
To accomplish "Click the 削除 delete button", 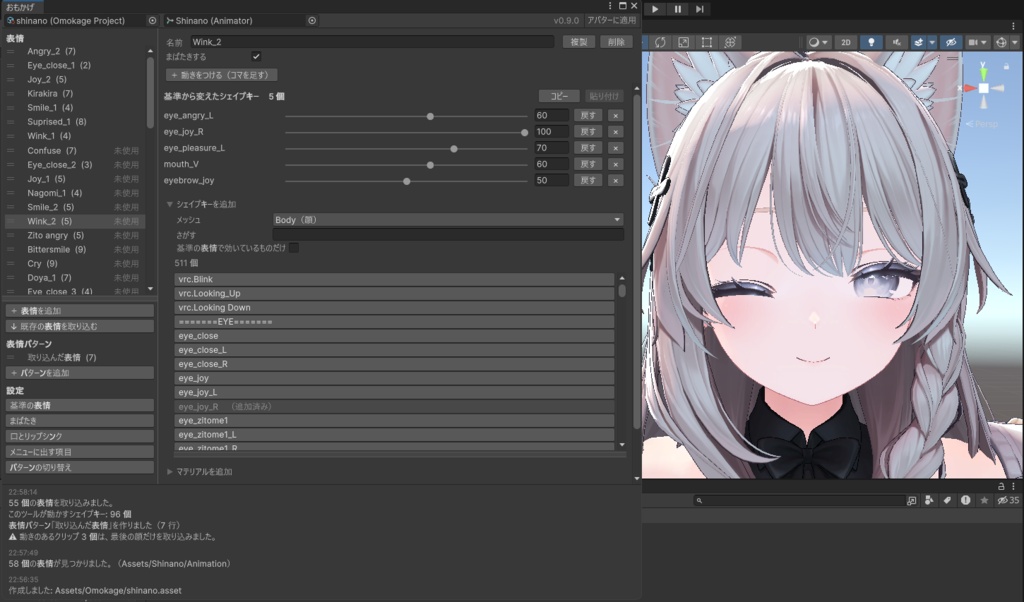I will (x=616, y=42).
